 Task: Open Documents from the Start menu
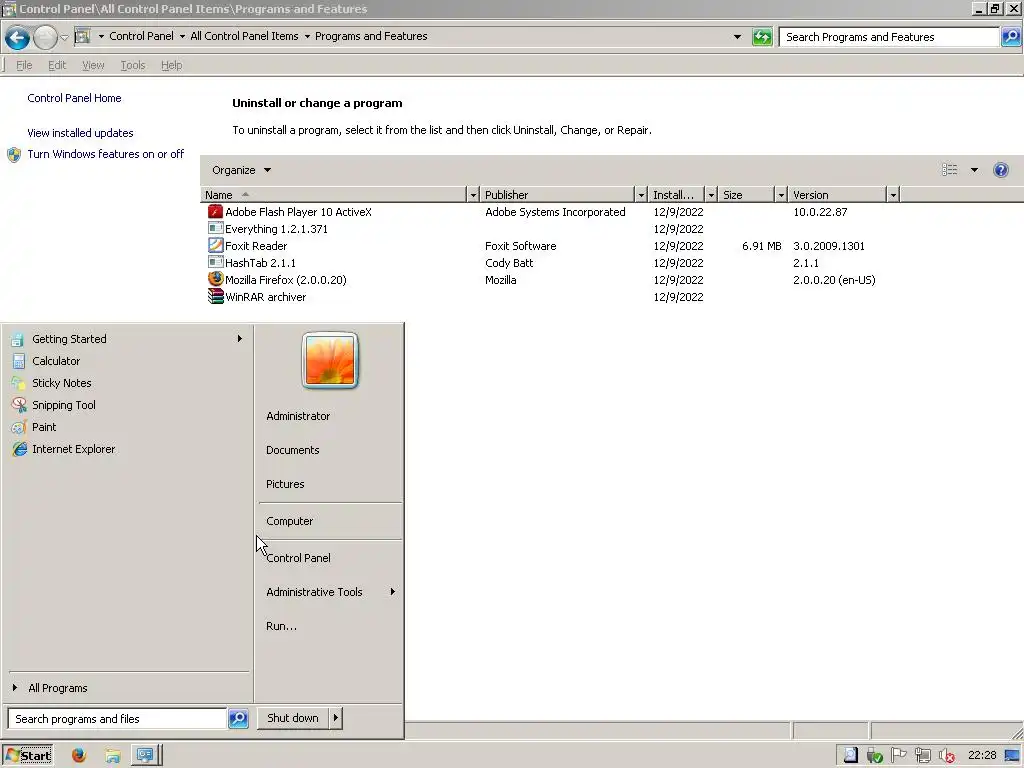pyautogui.click(x=330, y=450)
